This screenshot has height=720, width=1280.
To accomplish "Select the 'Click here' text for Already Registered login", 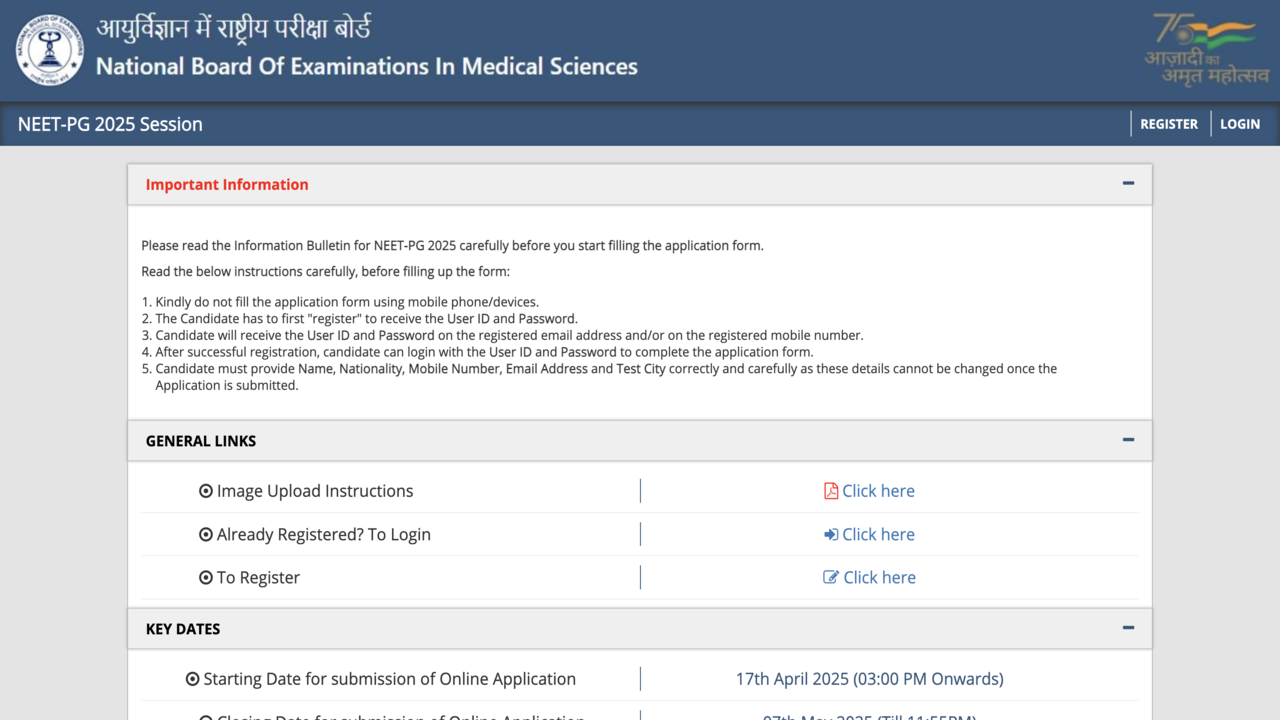I will point(878,535).
